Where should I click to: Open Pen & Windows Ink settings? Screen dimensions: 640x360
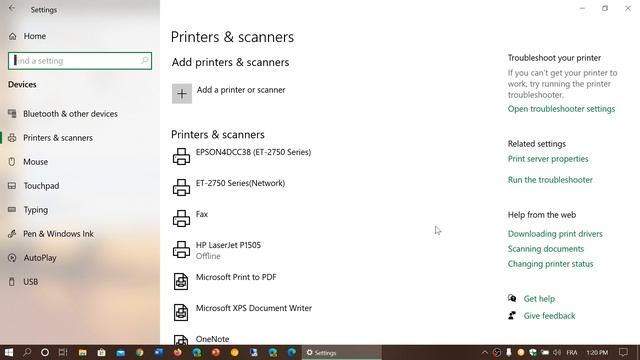(x=58, y=234)
